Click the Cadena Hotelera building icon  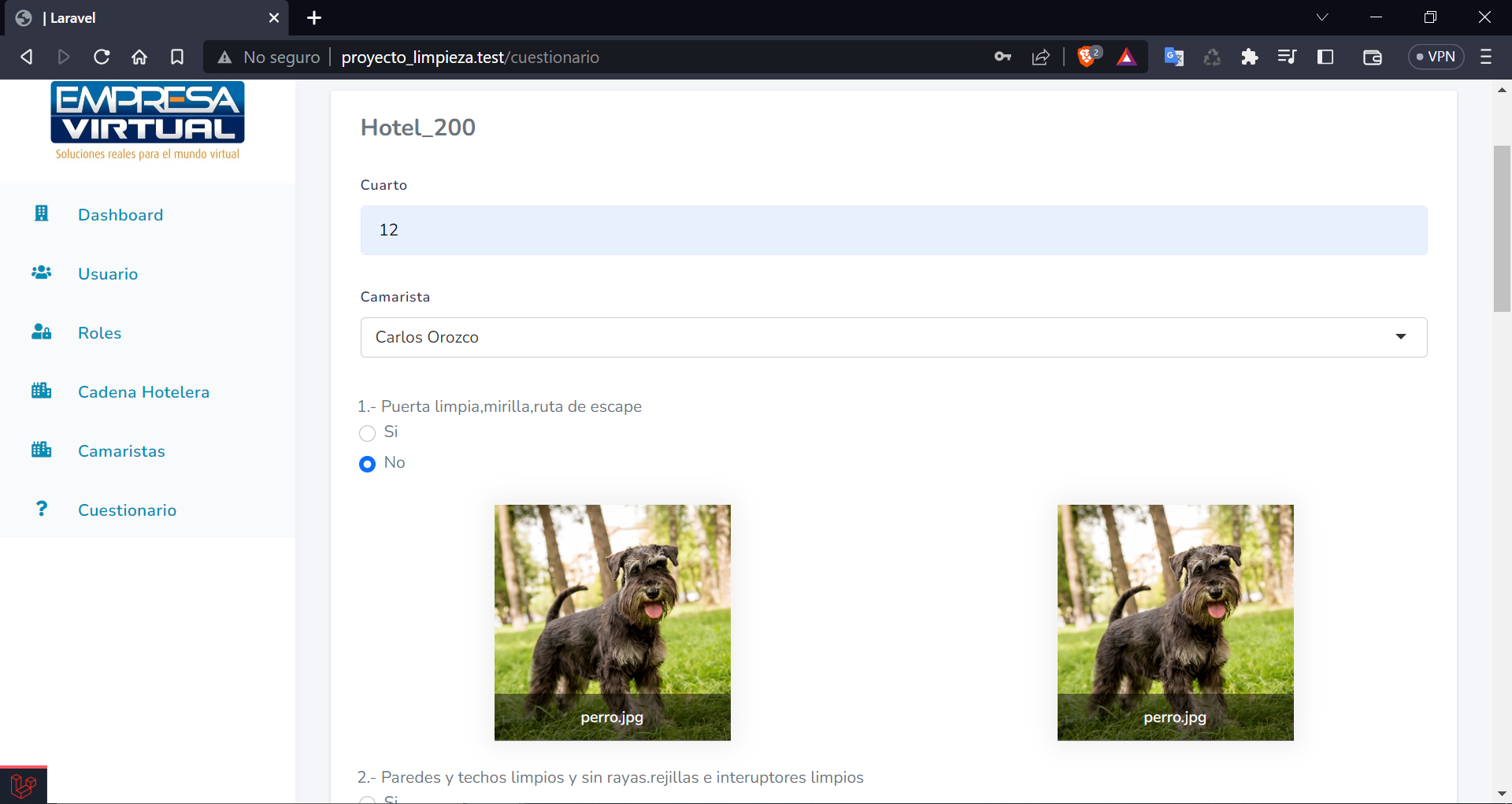[41, 391]
